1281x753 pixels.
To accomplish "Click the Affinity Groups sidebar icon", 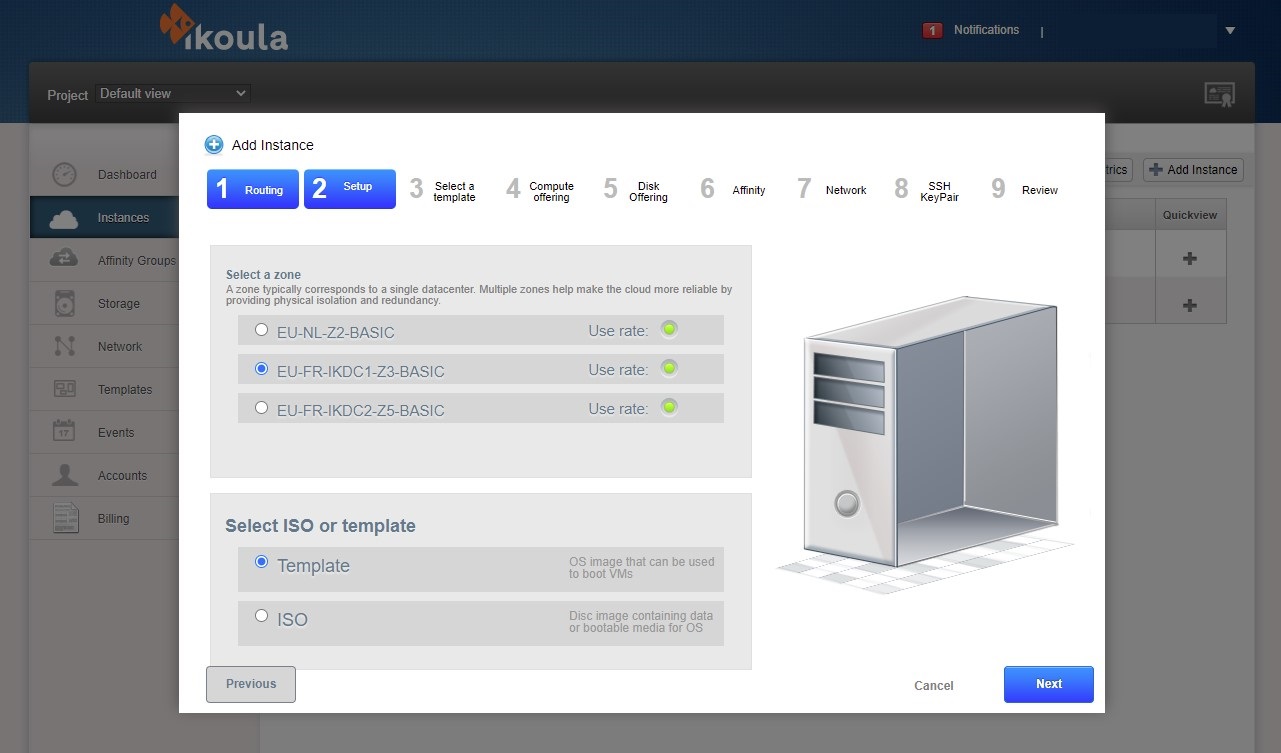I will (64, 259).
